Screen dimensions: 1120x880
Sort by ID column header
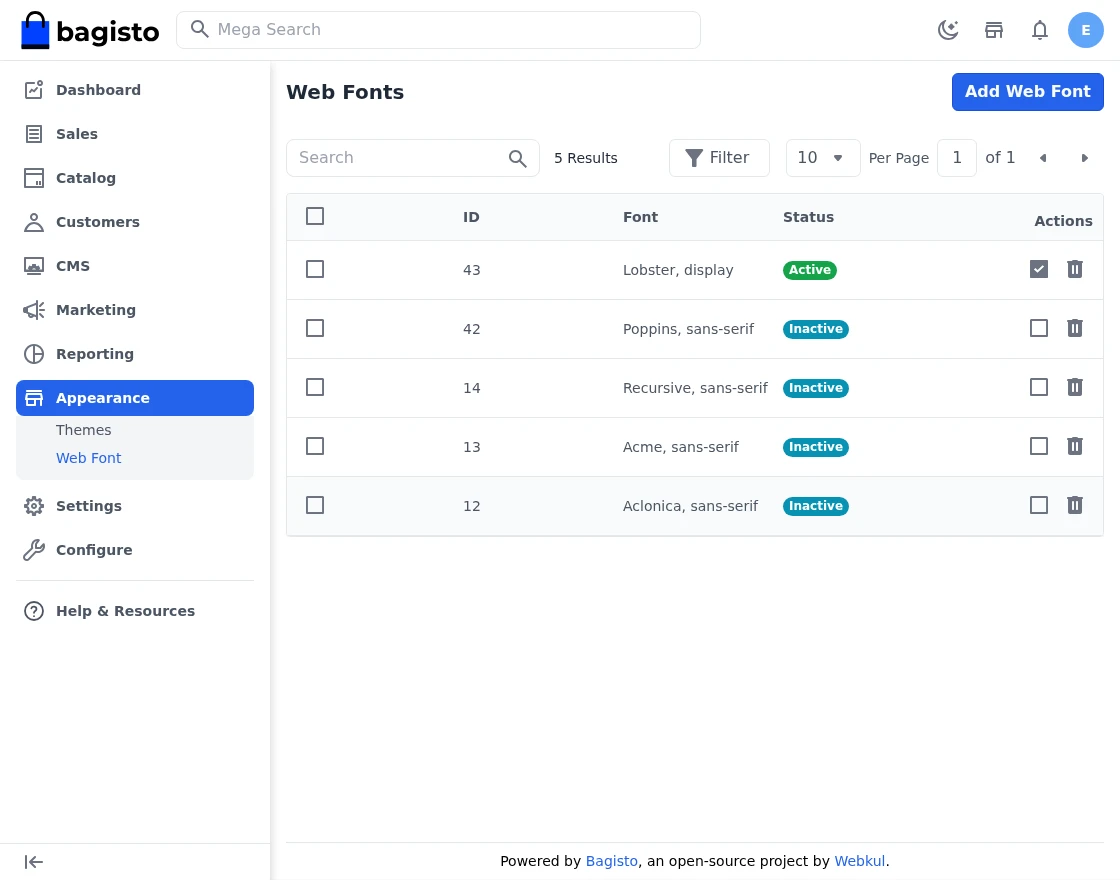[x=471, y=217]
